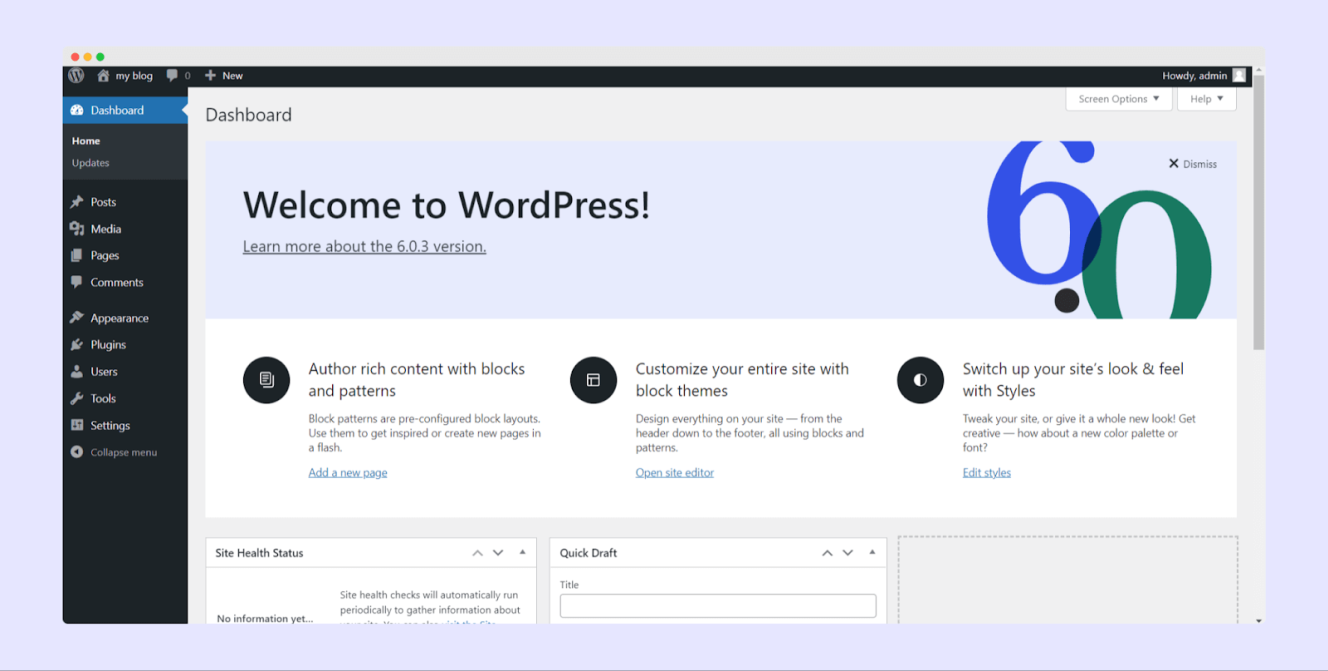Click the scrollbar down arrow
This screenshot has height=671, width=1328.
[1259, 620]
